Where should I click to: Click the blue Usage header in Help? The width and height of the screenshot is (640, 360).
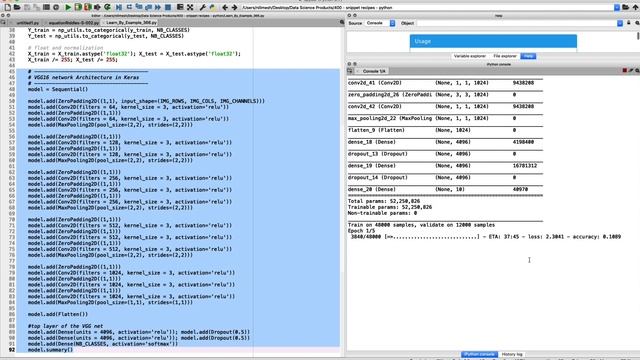tap(493, 41)
